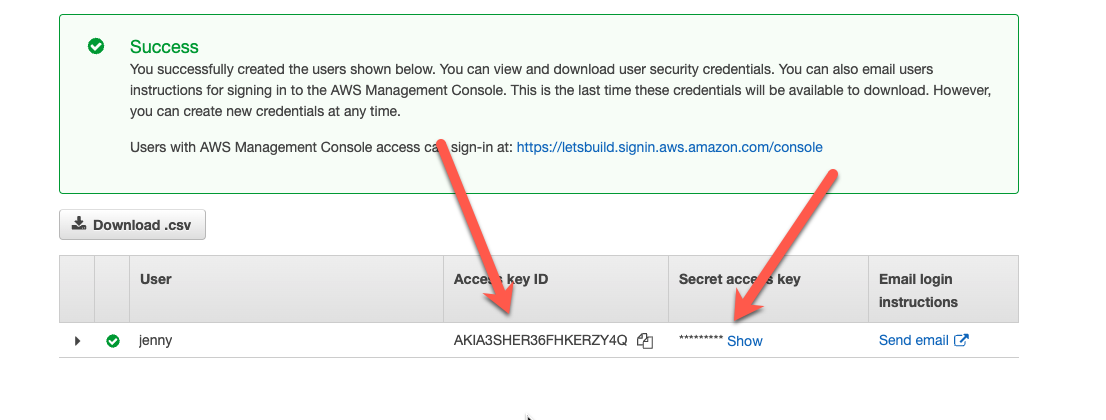Send email login instructions to jenny
1106x420 pixels.
(913, 340)
